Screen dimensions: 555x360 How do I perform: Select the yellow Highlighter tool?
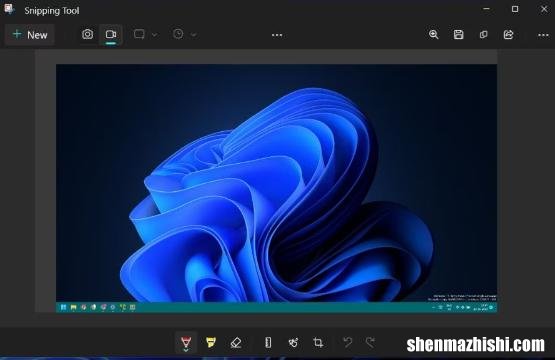[211, 342]
